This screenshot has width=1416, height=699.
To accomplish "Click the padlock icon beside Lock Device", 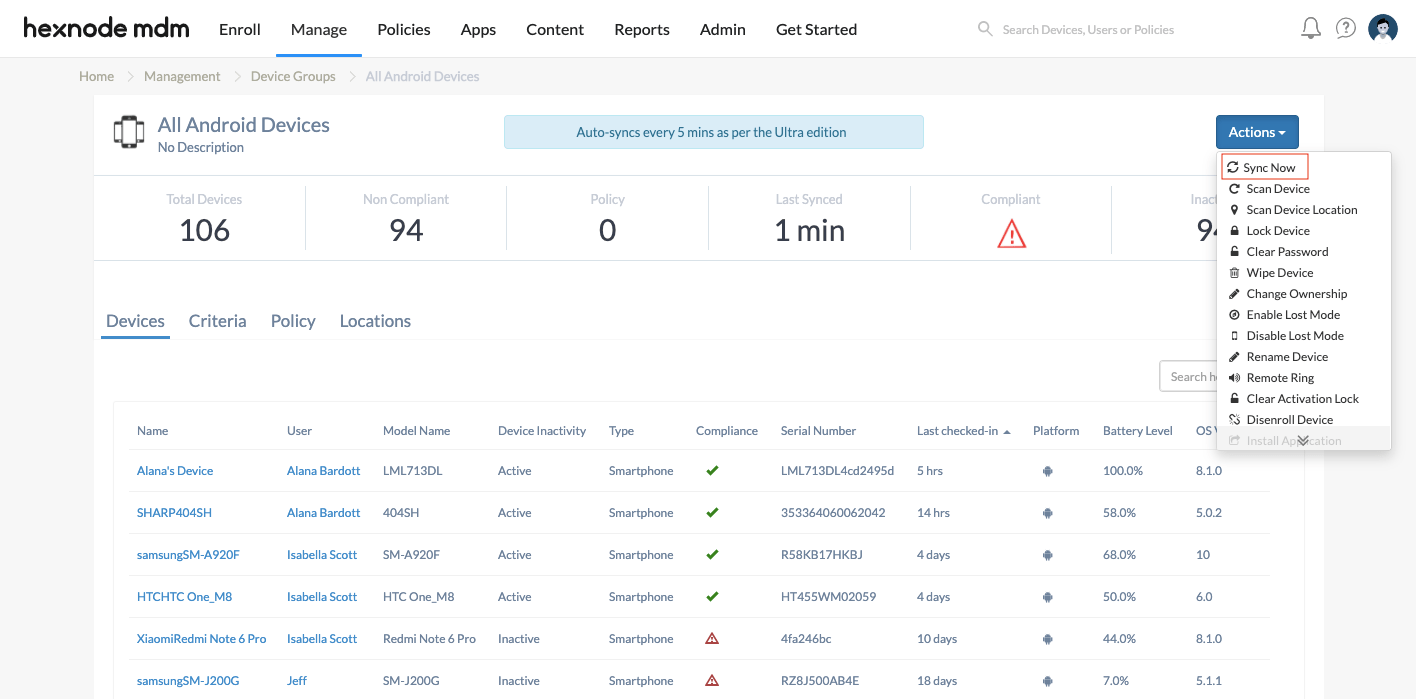I will 1234,230.
